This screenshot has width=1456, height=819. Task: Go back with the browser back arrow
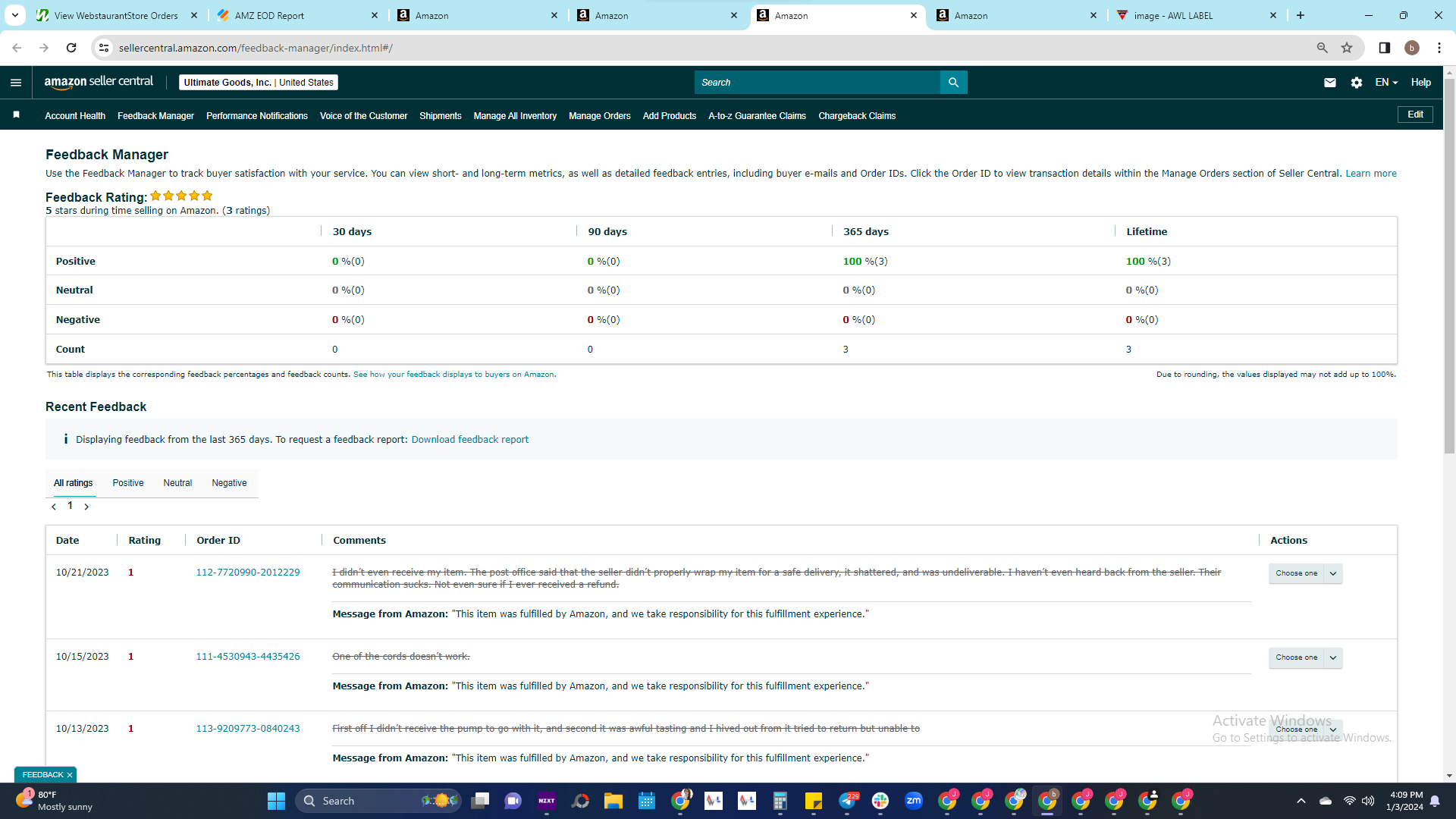[x=17, y=48]
